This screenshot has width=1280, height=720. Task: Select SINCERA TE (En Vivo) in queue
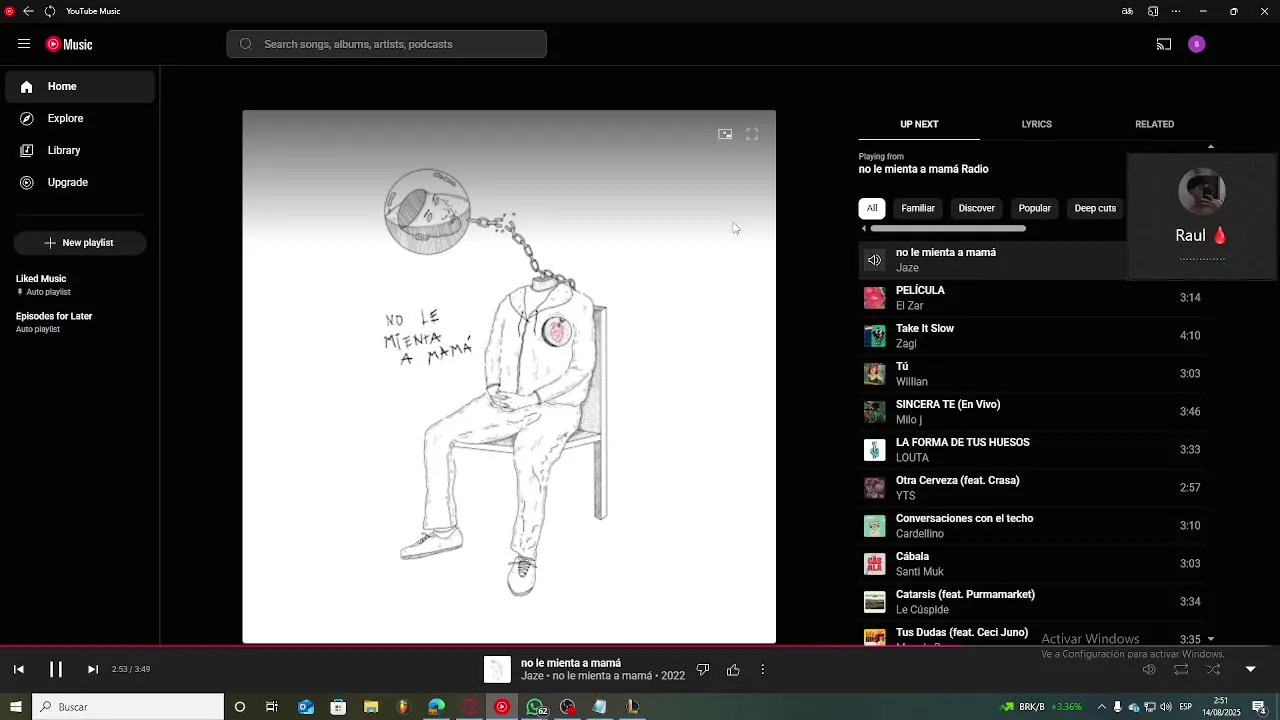tap(1032, 412)
